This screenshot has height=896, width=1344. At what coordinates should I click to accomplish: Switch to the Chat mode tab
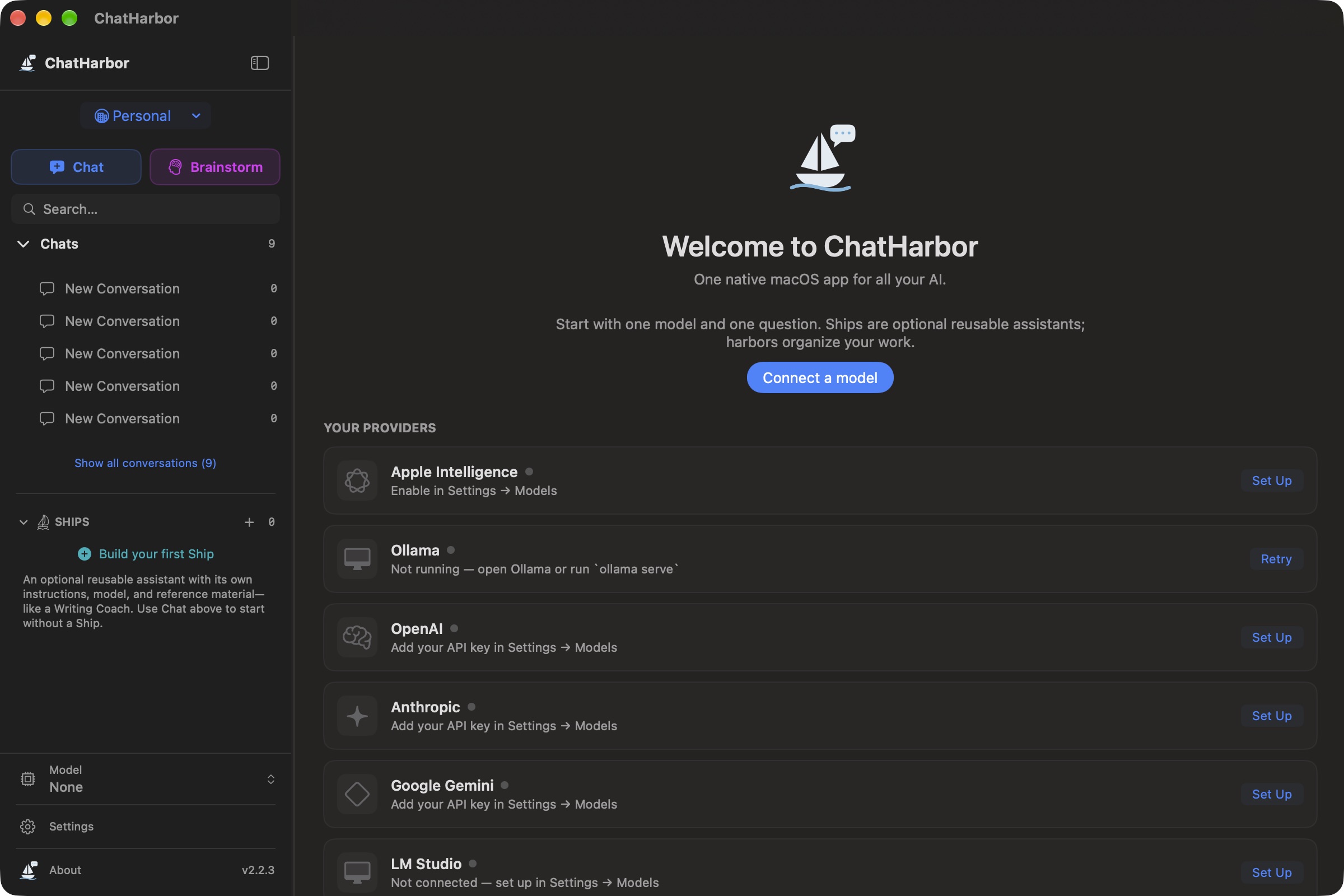pos(76,167)
